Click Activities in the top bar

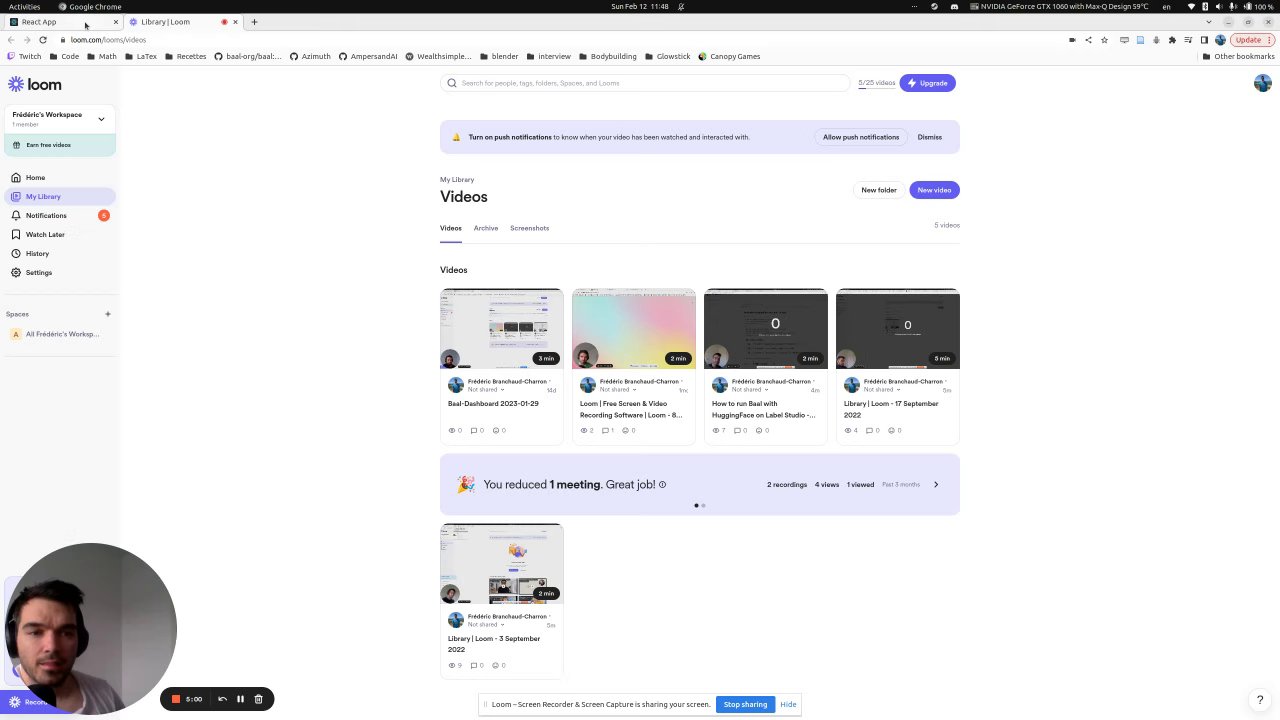click(24, 7)
